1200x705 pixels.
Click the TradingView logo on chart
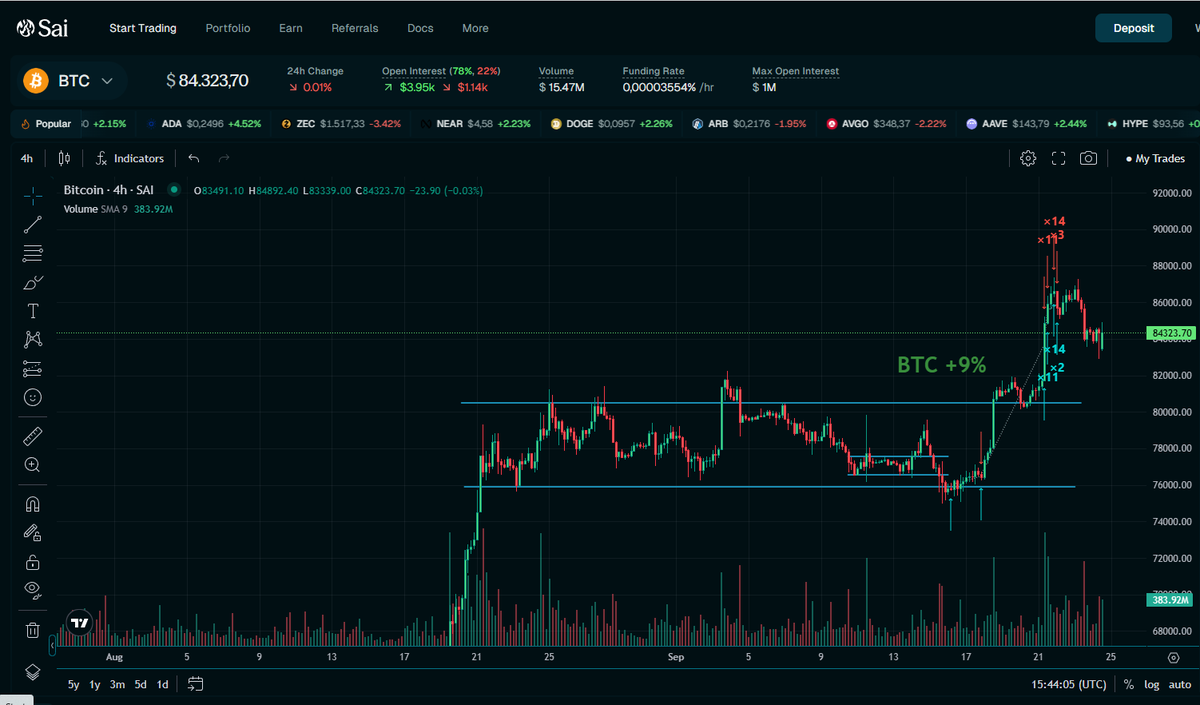pyautogui.click(x=80, y=622)
